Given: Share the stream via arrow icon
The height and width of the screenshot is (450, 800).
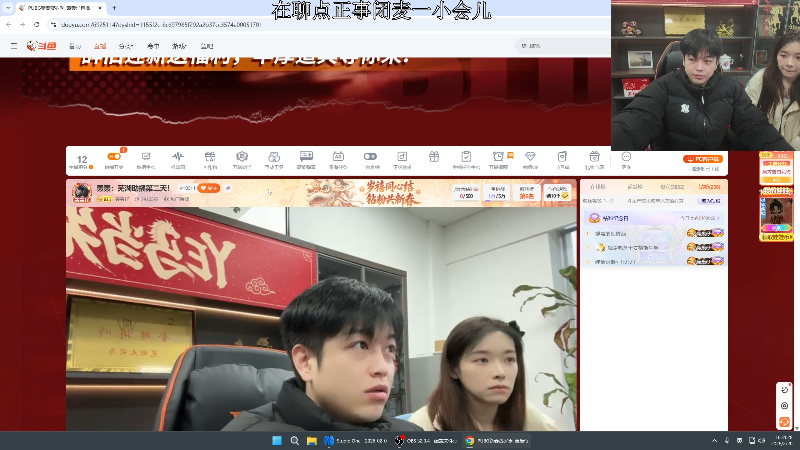Looking at the screenshot, I should (x=228, y=188).
